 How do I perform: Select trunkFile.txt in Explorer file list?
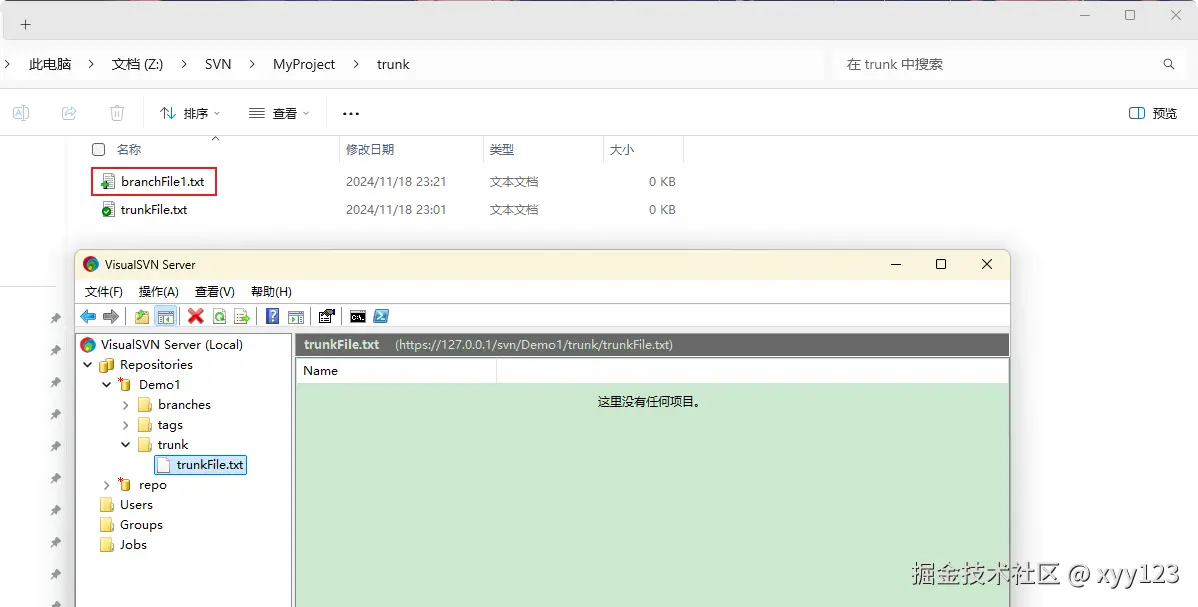(x=154, y=209)
